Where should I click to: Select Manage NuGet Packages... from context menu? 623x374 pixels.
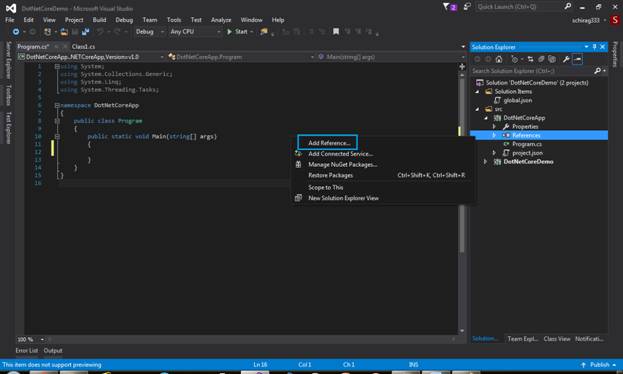[x=342, y=165]
